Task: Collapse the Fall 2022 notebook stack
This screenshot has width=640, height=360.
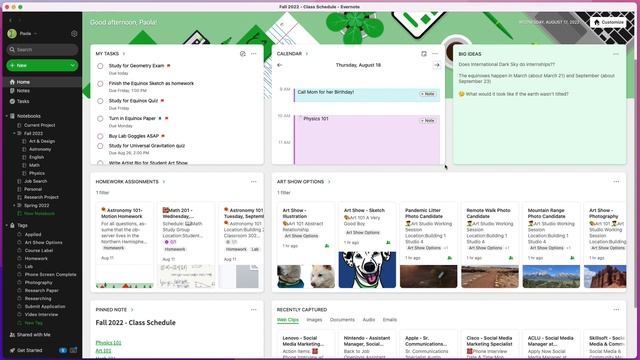Action: [x=14, y=133]
